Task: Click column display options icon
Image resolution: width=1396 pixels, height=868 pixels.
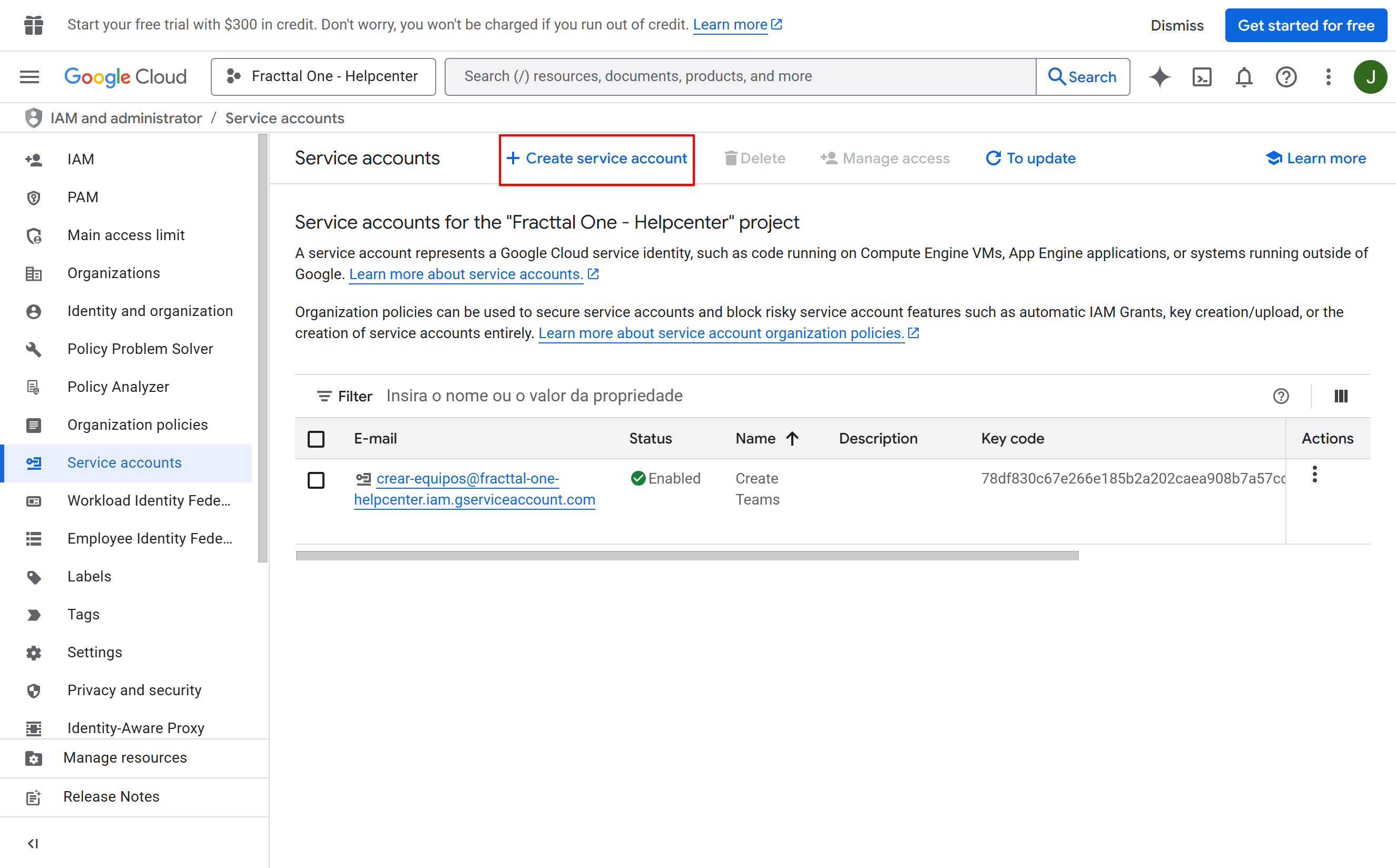Action: point(1341,396)
